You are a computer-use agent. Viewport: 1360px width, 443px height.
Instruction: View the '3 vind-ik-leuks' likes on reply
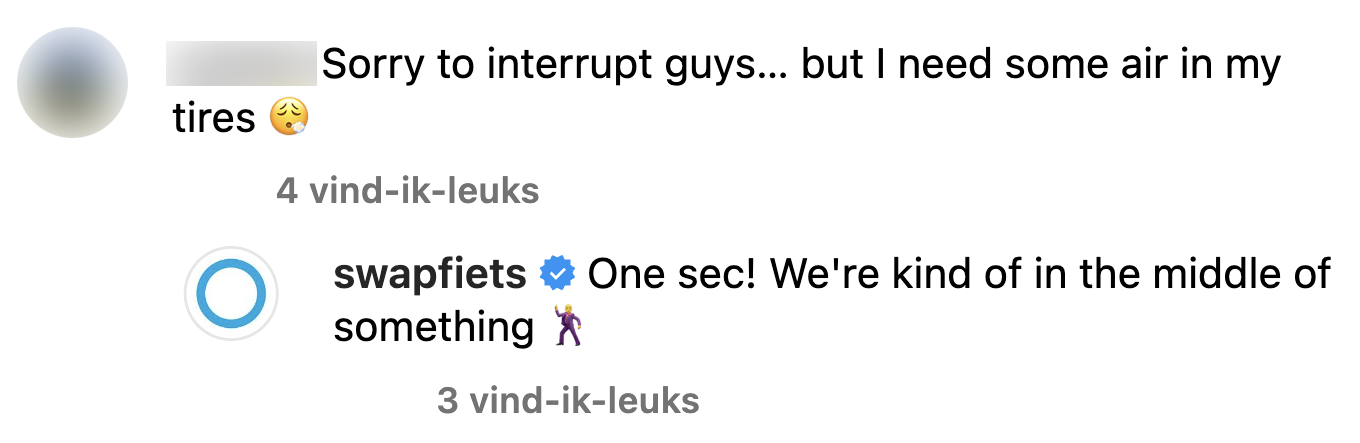(568, 401)
